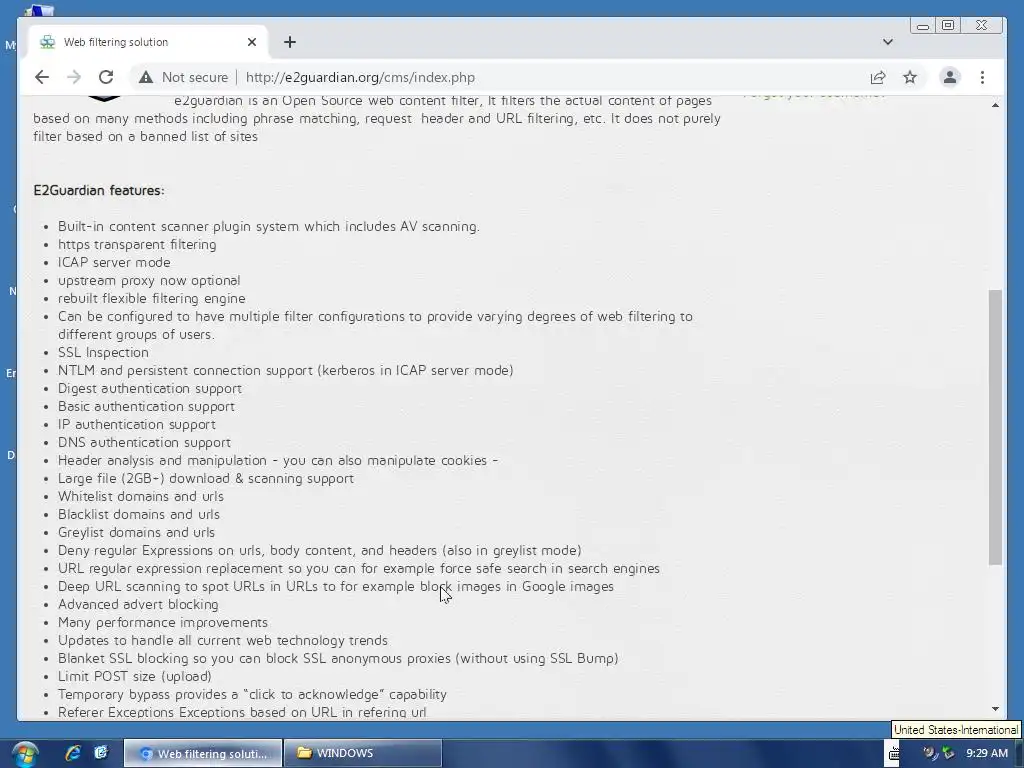The image size is (1024, 768).
Task: Click 'SSL Inspection' list item
Action: [x=103, y=352]
